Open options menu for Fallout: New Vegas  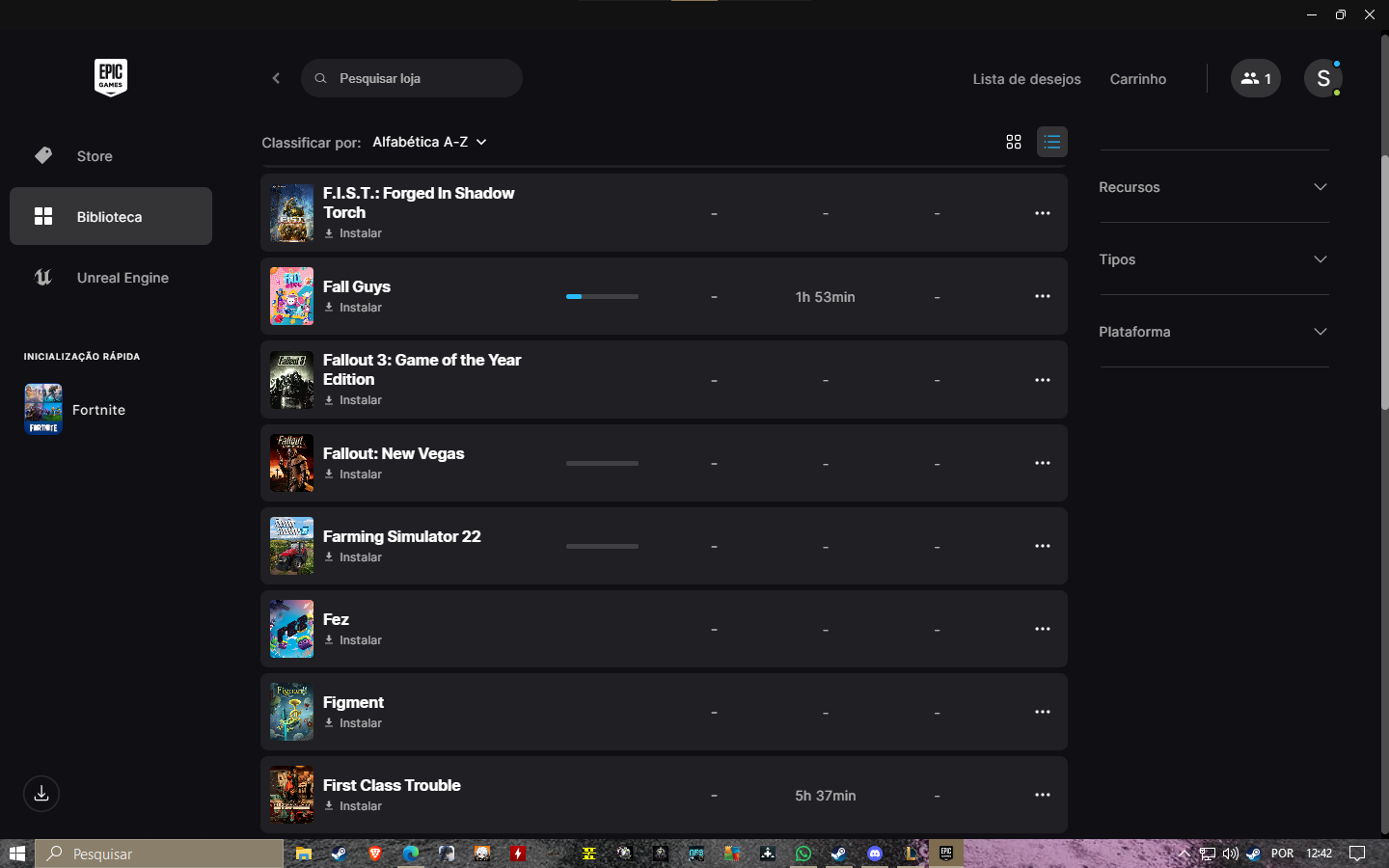[1043, 463]
